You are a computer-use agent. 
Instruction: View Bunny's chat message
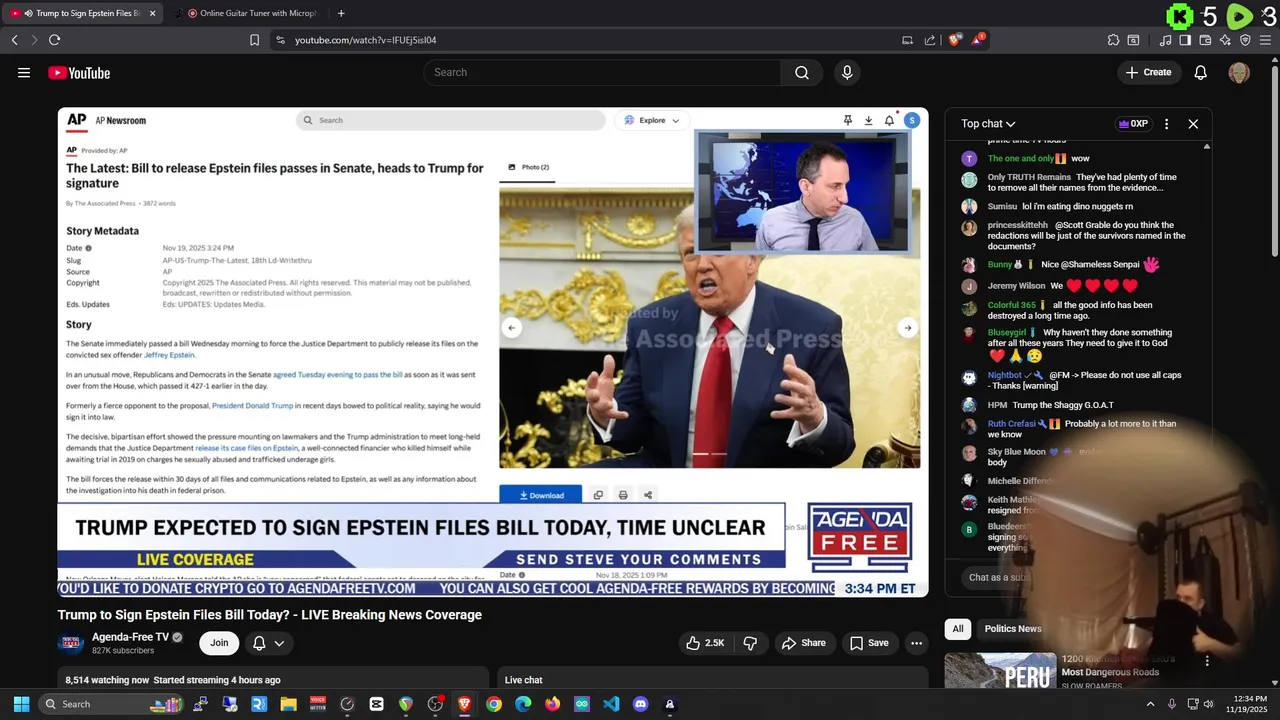coord(1074,265)
